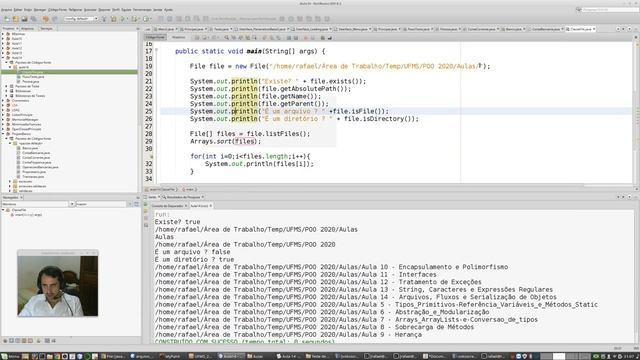Click the Navigator filter input field
Screen dimensions: 640x360
[101, 204]
